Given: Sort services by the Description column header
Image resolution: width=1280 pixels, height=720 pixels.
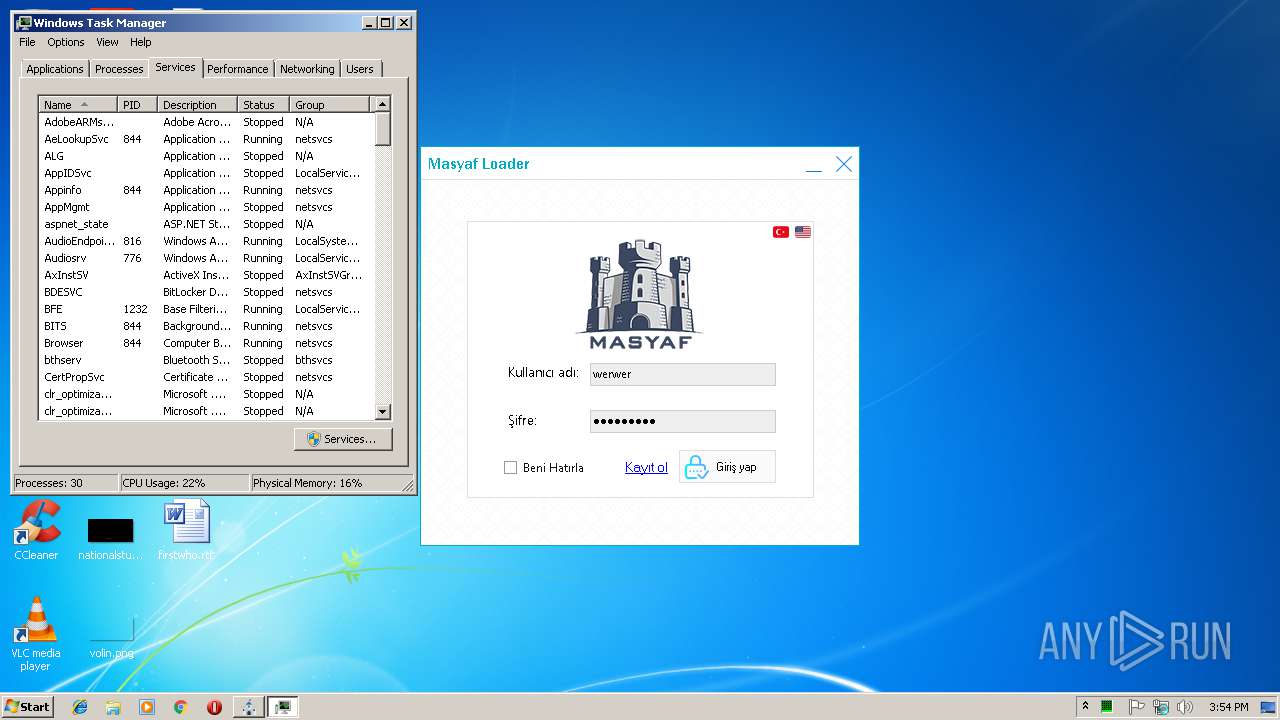Looking at the screenshot, I should (197, 105).
